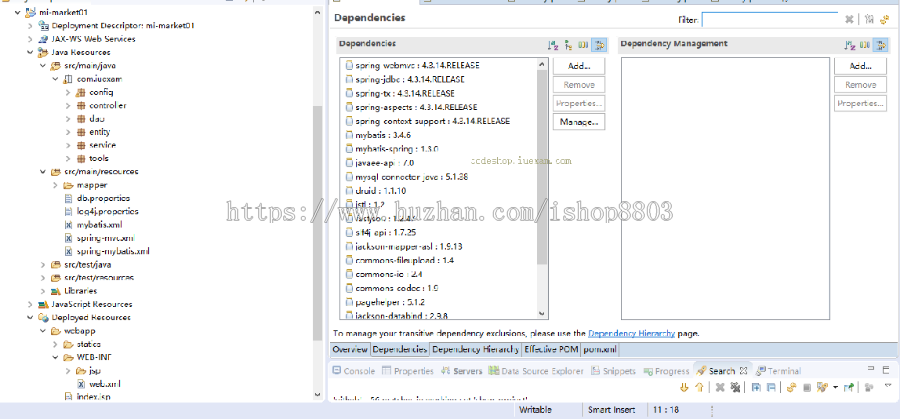Click the orange refresh icon at top right

point(885,20)
